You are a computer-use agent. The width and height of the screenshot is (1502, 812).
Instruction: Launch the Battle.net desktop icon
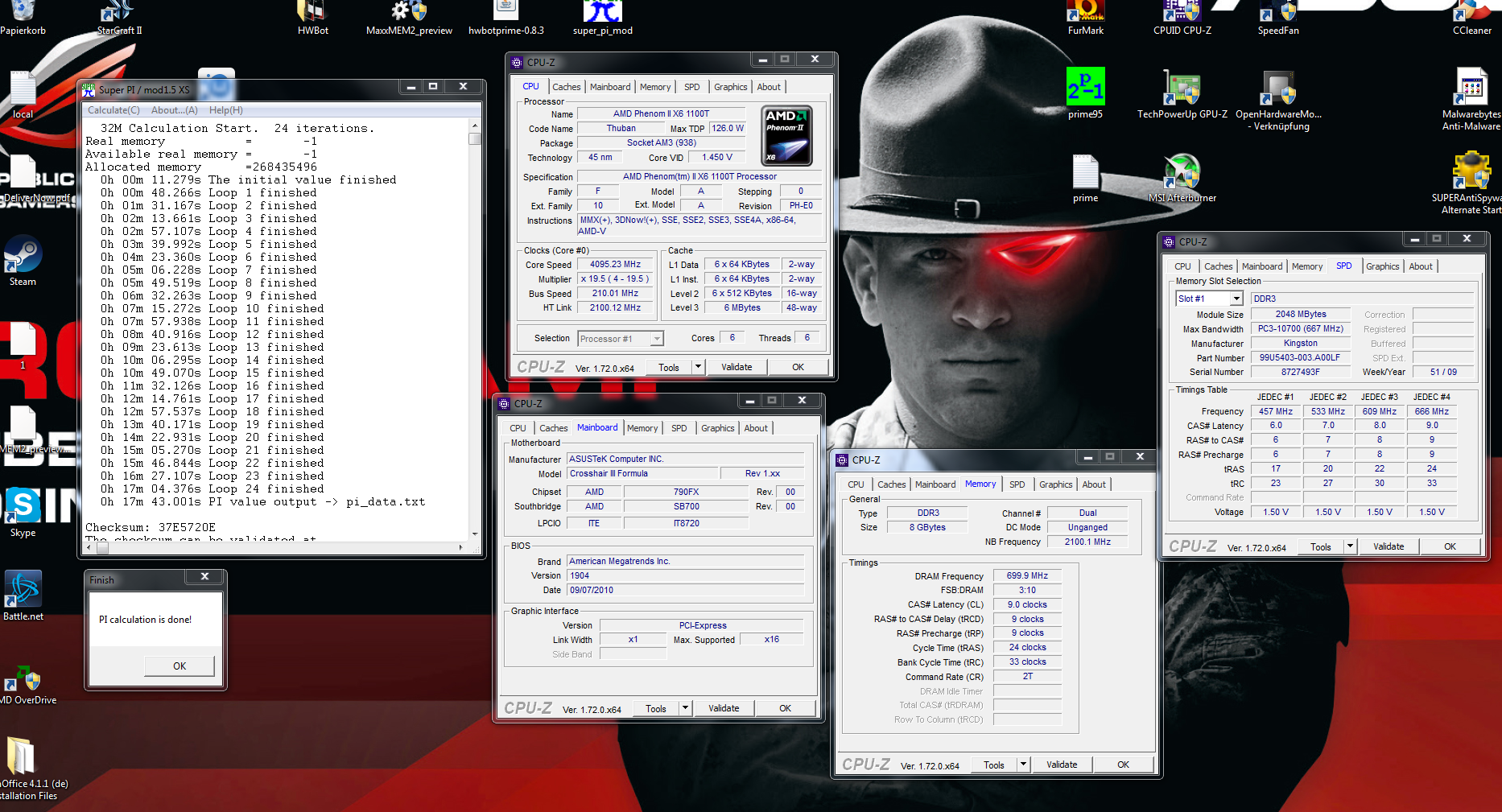click(x=23, y=596)
